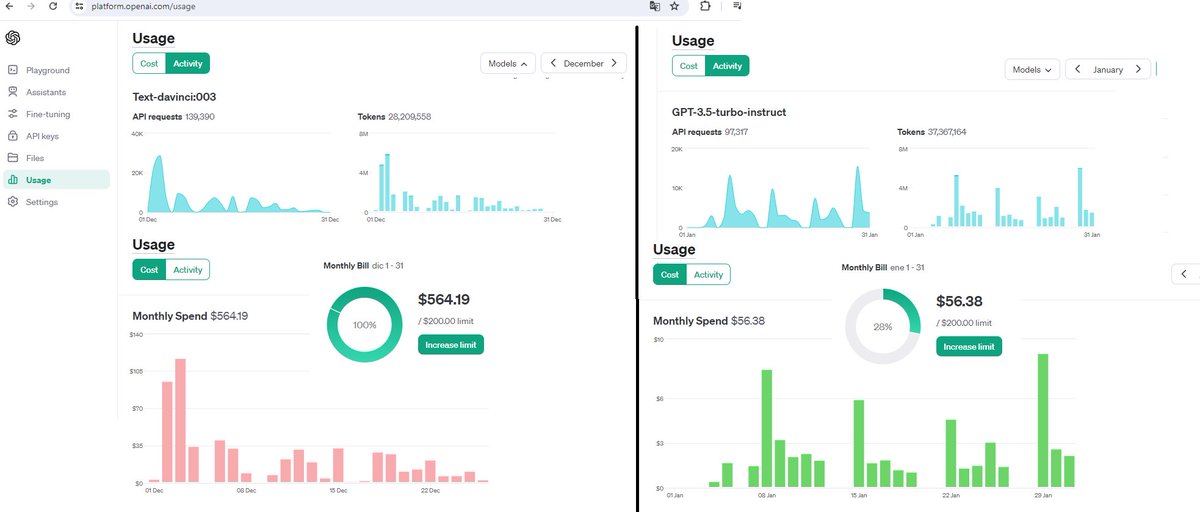Open the Models dropdown beside January

tap(1031, 70)
